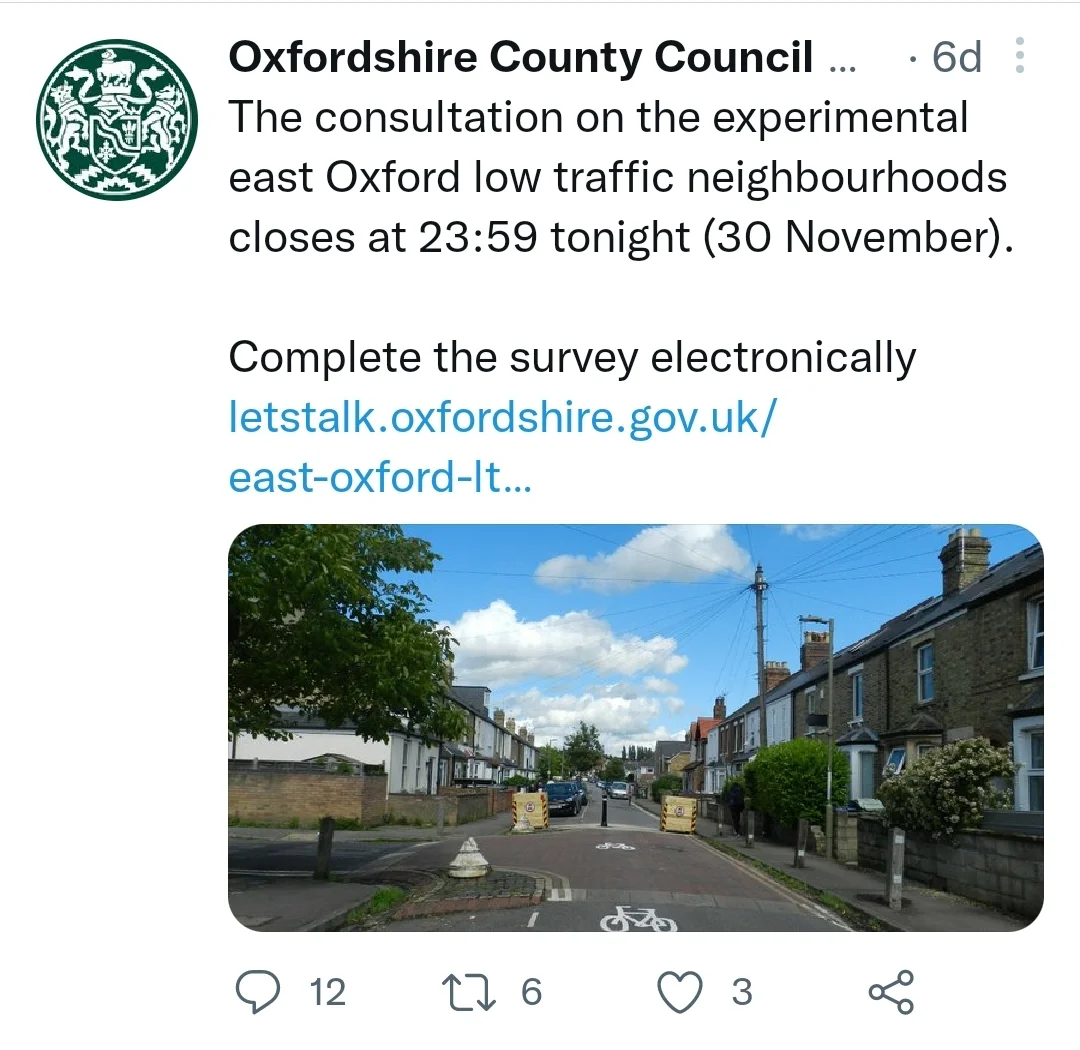Open the letstalk.oxfordshire.gov.uk survey link
Screen dimensions: 1080x1050
point(501,417)
